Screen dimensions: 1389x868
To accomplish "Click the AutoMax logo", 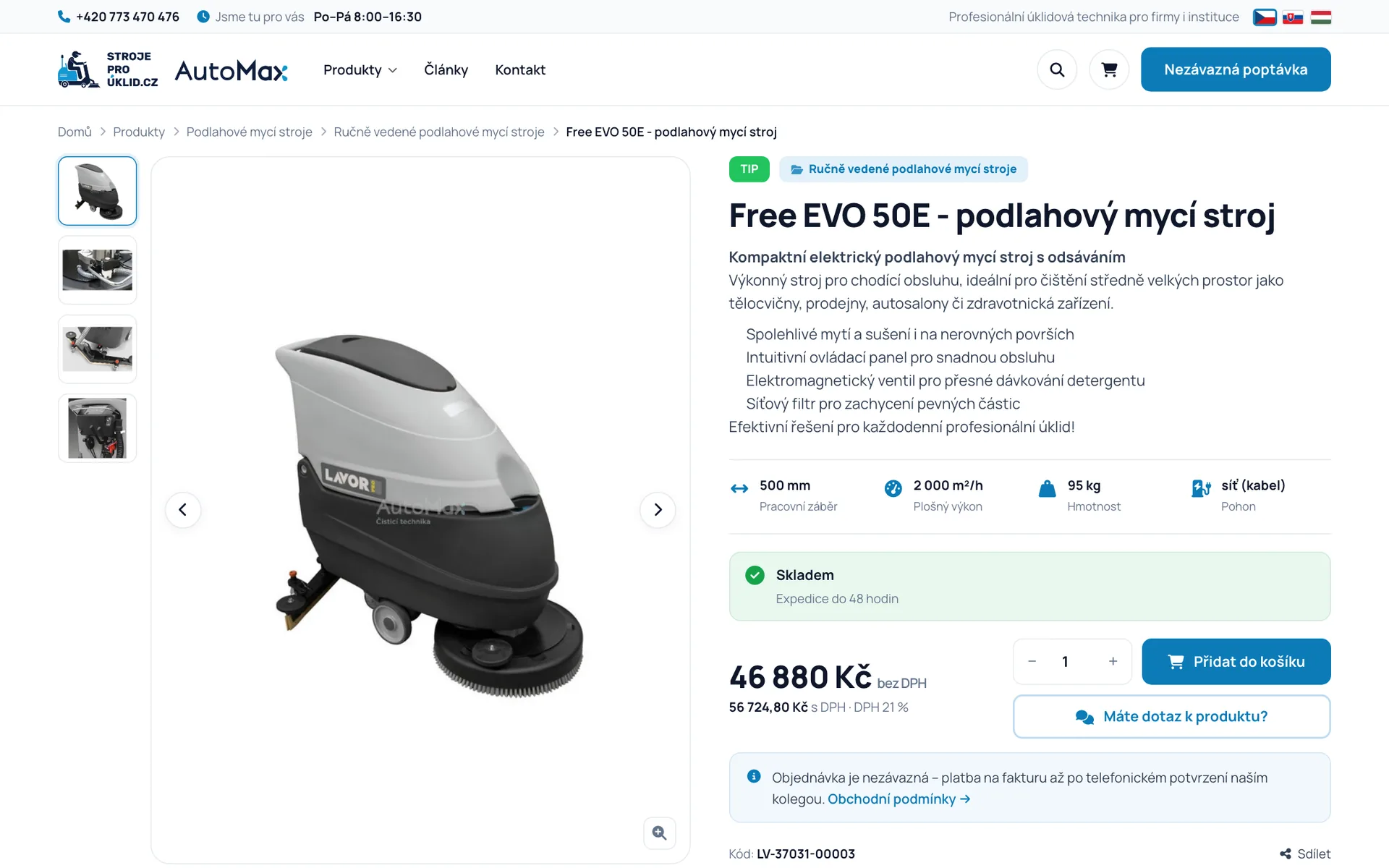I will click(x=231, y=70).
